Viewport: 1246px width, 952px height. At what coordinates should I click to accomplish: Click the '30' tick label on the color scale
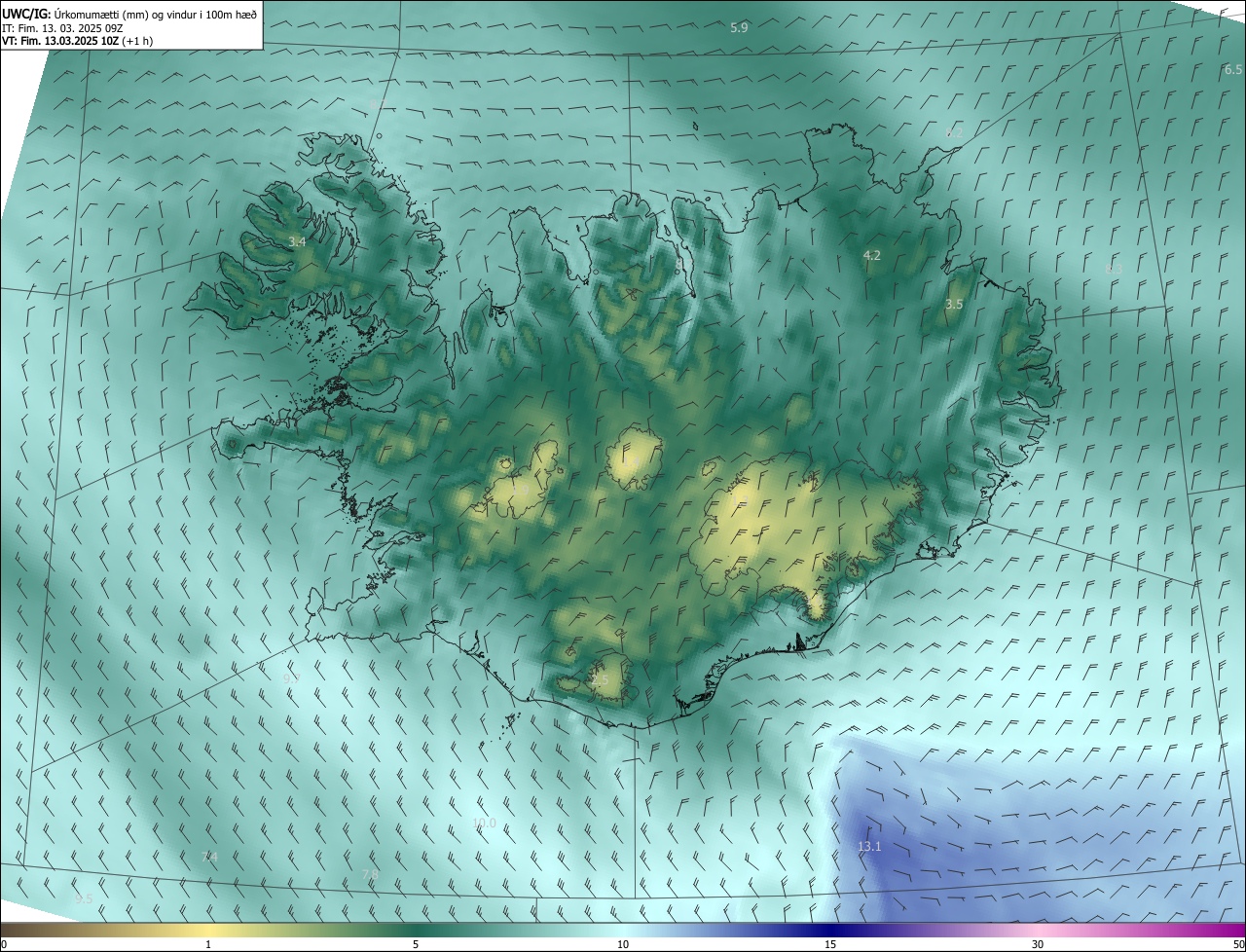coord(1038,945)
